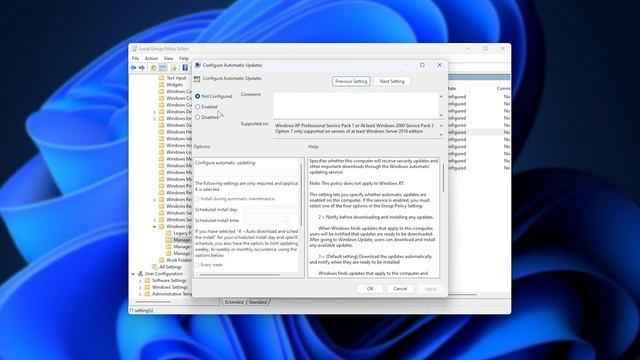
Task: Expand the Windows De... tree folder
Action: click(x=155, y=112)
